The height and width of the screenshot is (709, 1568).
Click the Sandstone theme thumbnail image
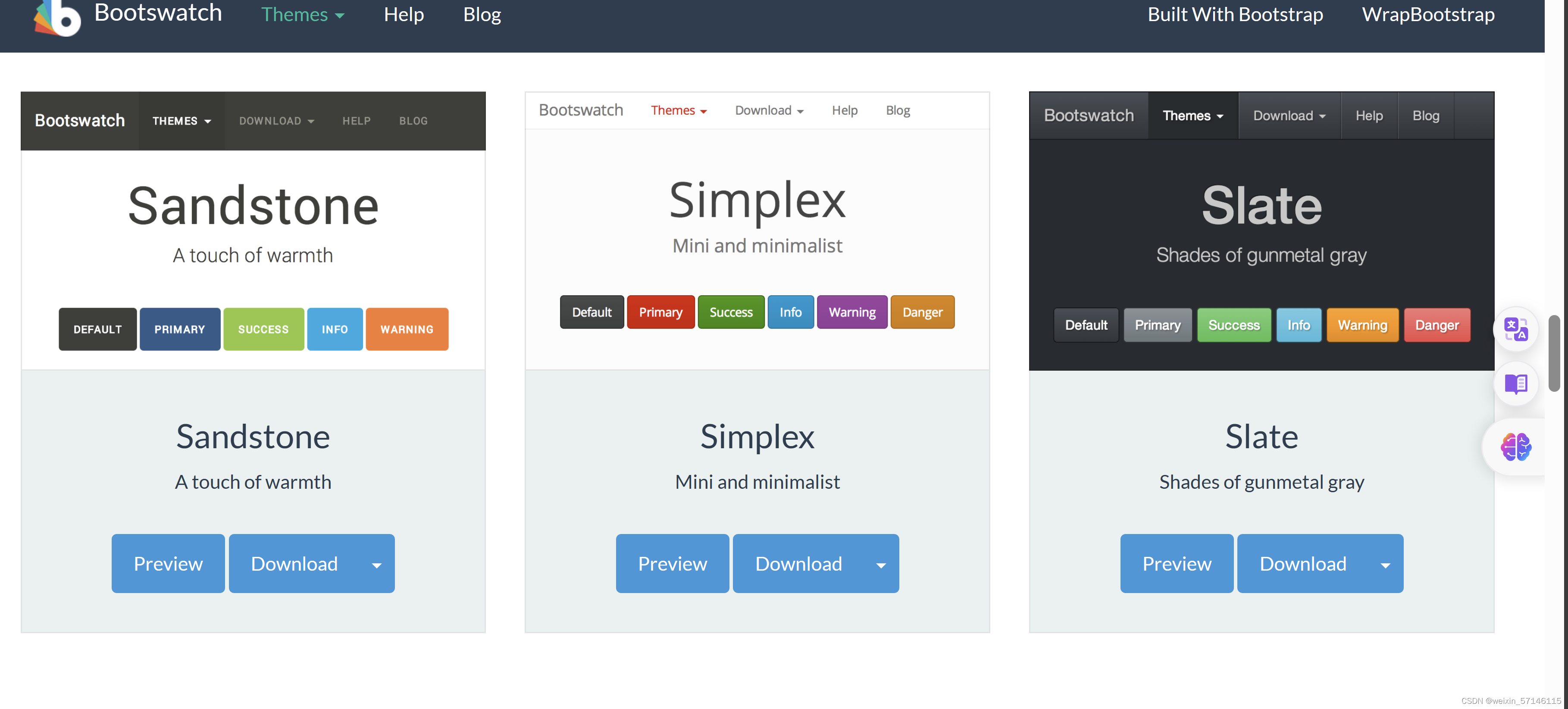(x=253, y=231)
